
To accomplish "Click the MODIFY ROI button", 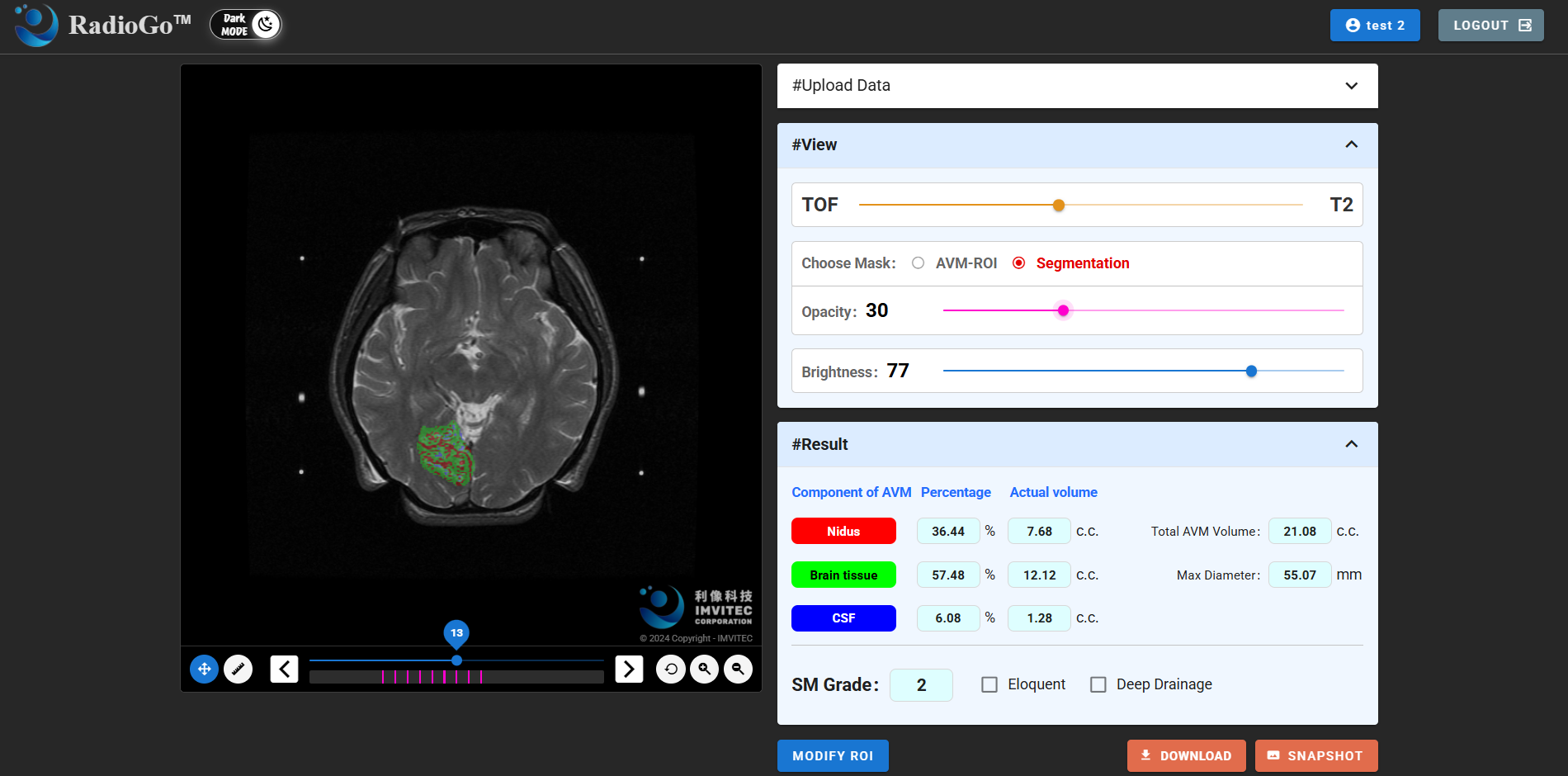I will click(x=833, y=756).
